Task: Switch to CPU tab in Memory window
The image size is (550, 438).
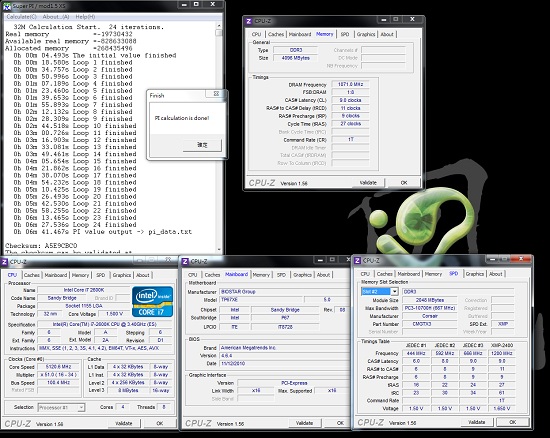Action: 256,34
